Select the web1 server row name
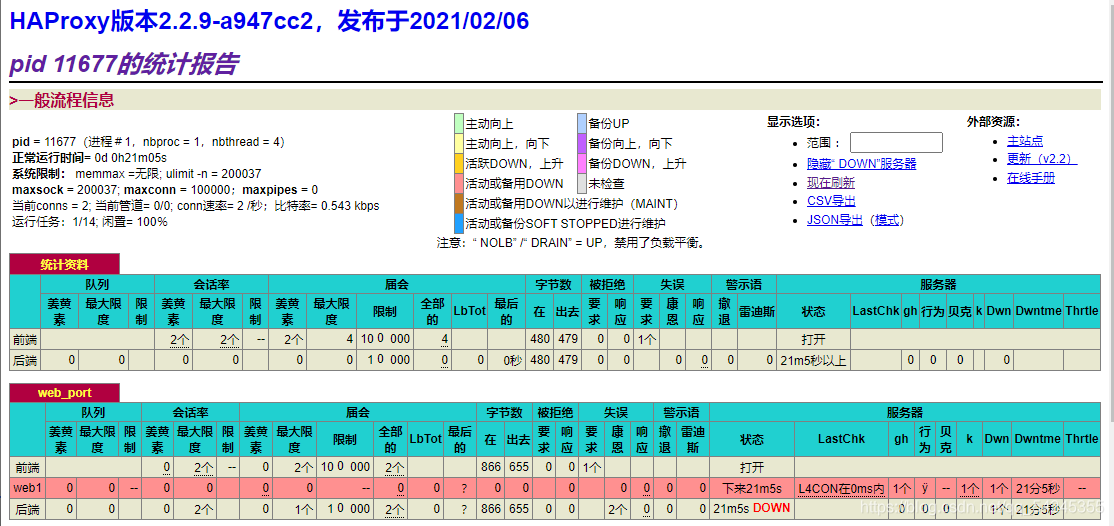Viewport: 1114px width, 526px height. tap(27, 488)
